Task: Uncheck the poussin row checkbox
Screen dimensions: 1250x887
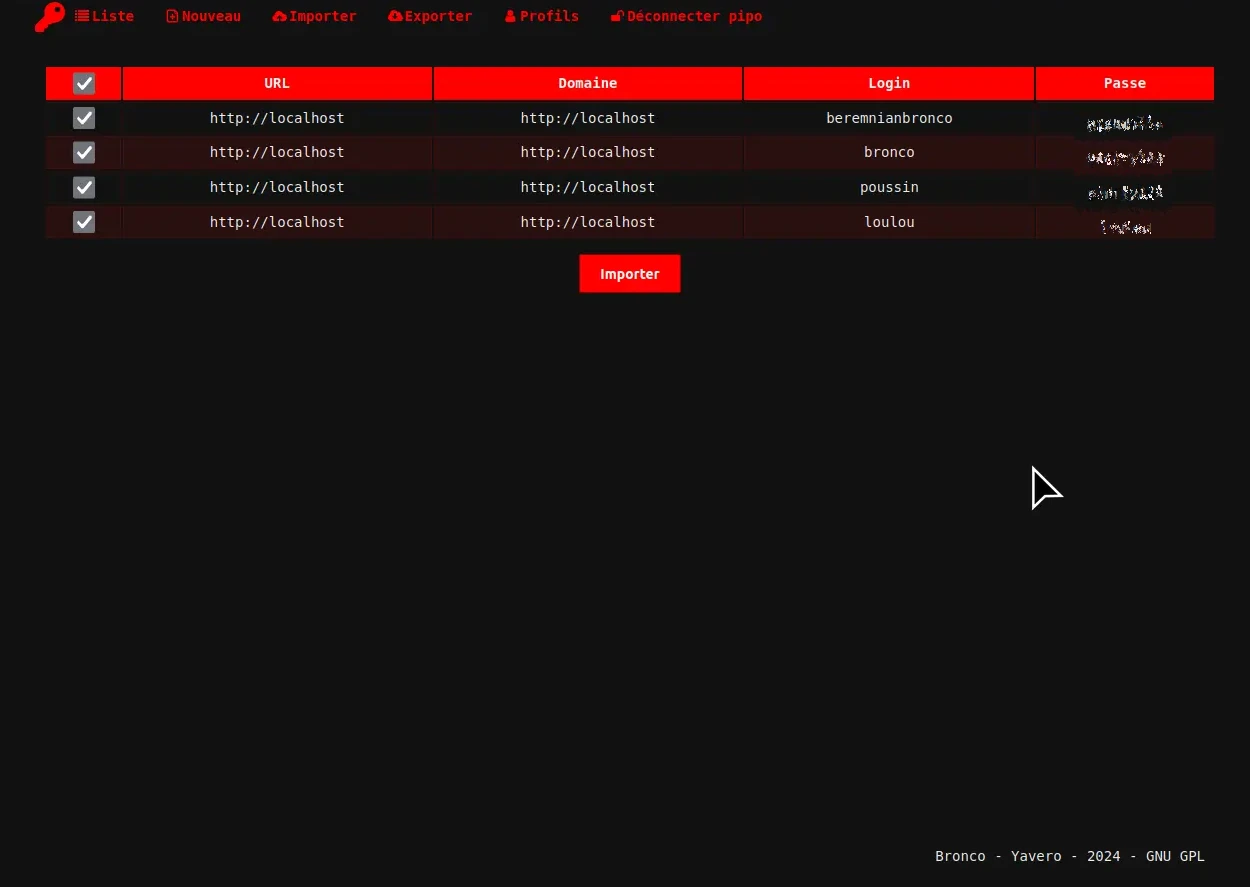Action: point(84,187)
